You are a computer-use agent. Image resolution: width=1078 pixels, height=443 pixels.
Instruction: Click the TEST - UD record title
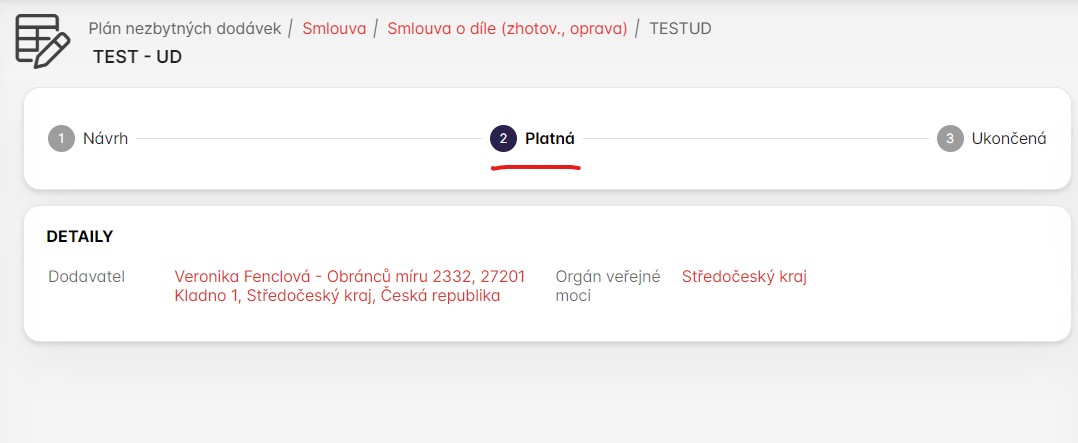(x=137, y=57)
